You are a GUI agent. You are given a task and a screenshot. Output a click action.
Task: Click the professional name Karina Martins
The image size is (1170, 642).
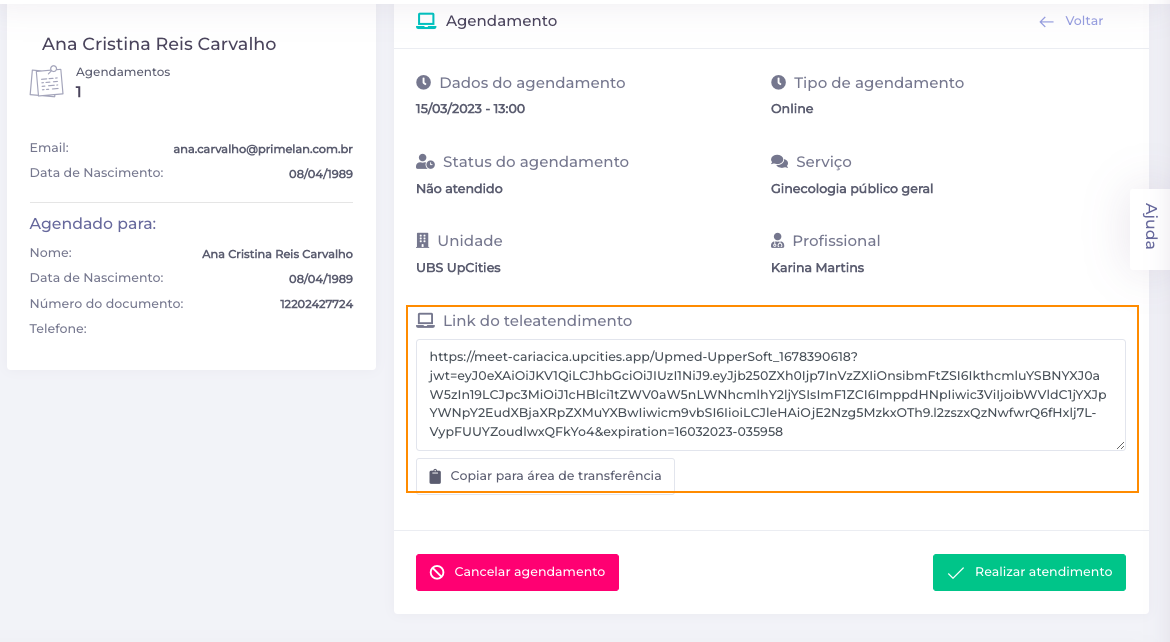[x=817, y=267]
